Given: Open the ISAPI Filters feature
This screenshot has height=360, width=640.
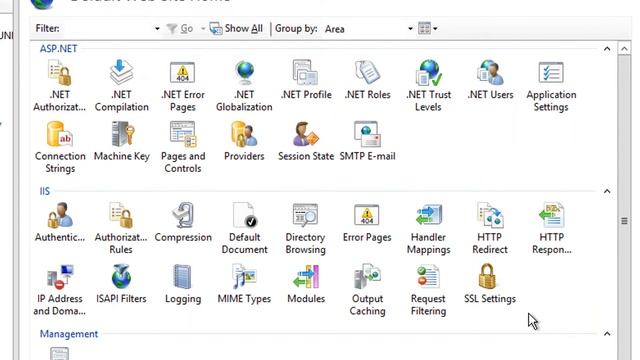Looking at the screenshot, I should click(x=121, y=284).
